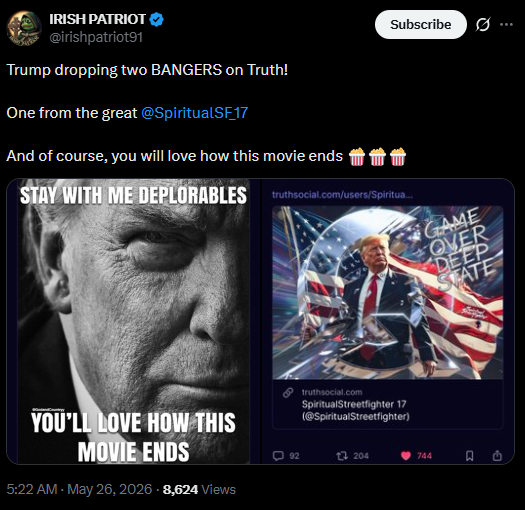Click the share upload icon
Screen dimensions: 525x510
[x=497, y=455]
